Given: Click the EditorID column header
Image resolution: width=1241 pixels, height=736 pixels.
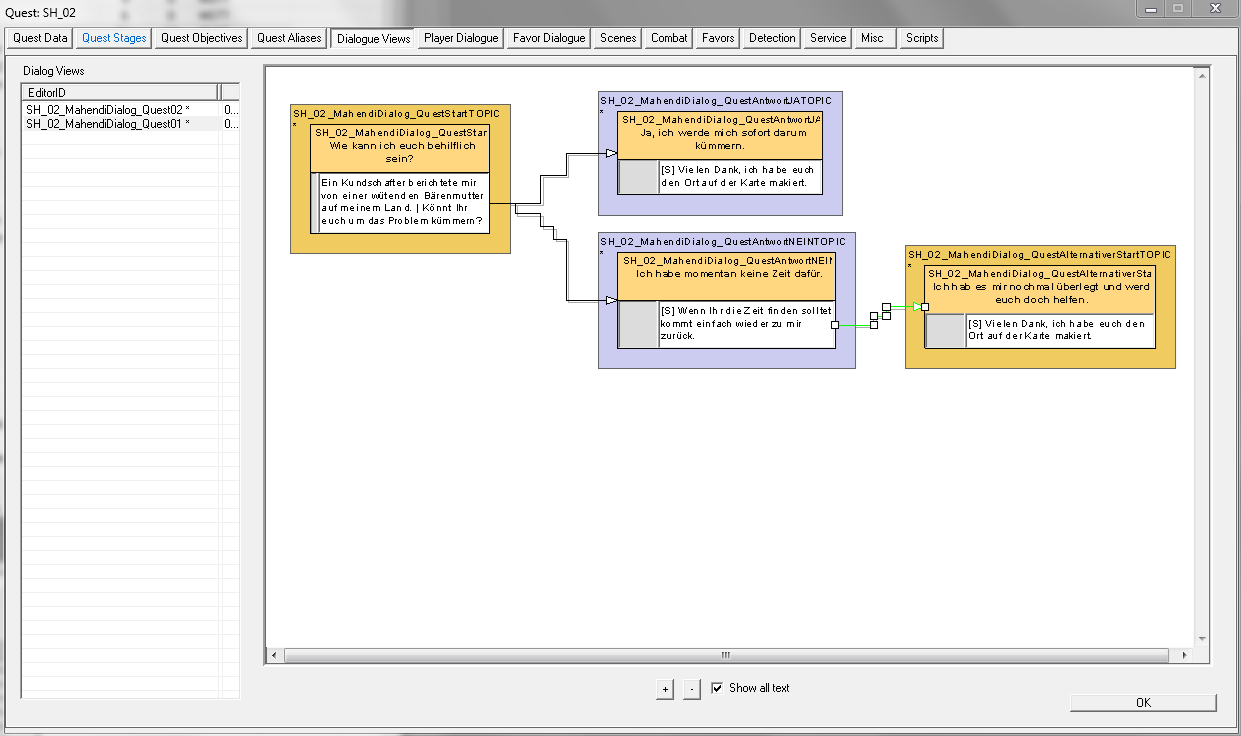Looking at the screenshot, I should [120, 92].
